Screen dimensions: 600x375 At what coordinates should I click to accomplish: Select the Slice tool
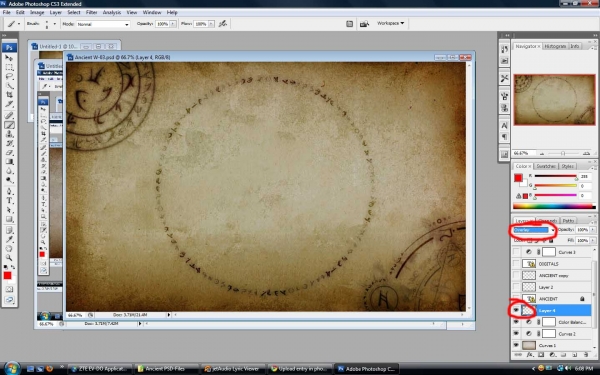9,104
